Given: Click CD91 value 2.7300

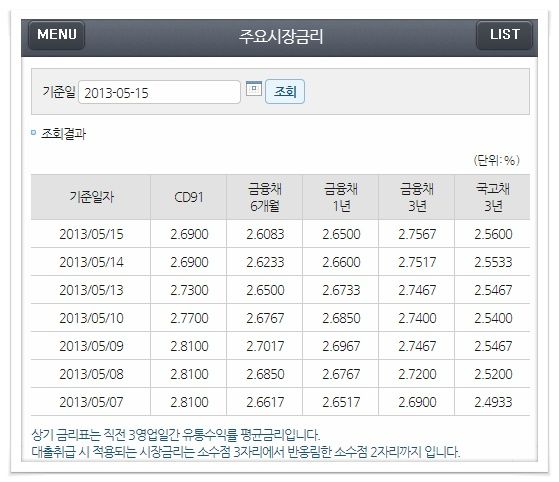Looking at the screenshot, I should click(x=189, y=290).
